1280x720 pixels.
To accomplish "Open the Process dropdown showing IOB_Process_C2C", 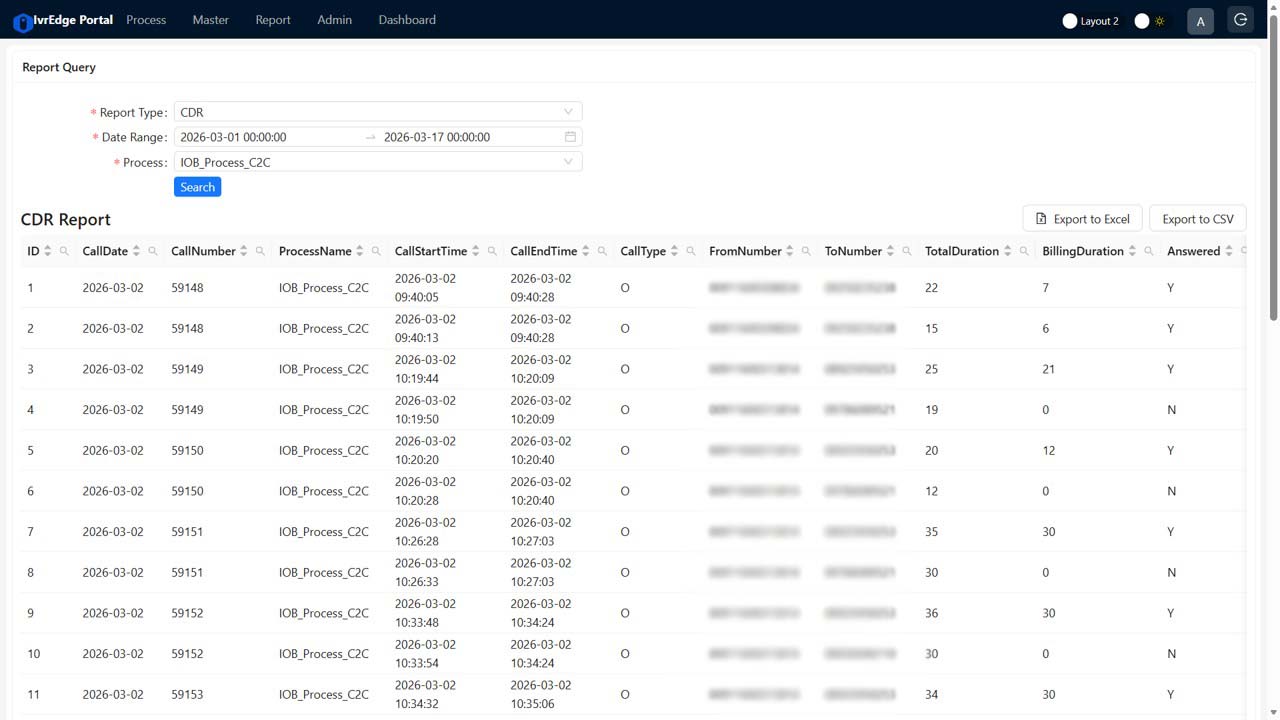I will click(378, 162).
